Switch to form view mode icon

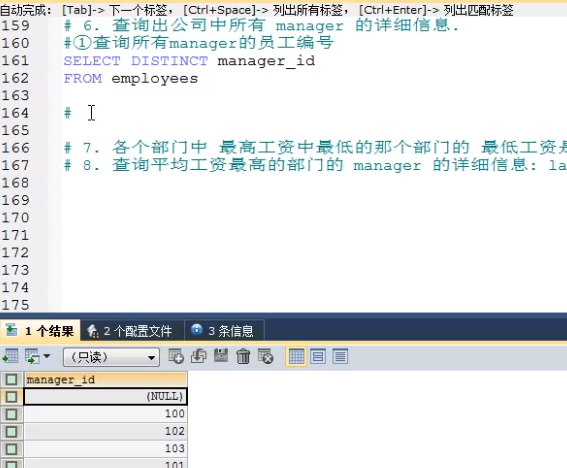tap(318, 357)
